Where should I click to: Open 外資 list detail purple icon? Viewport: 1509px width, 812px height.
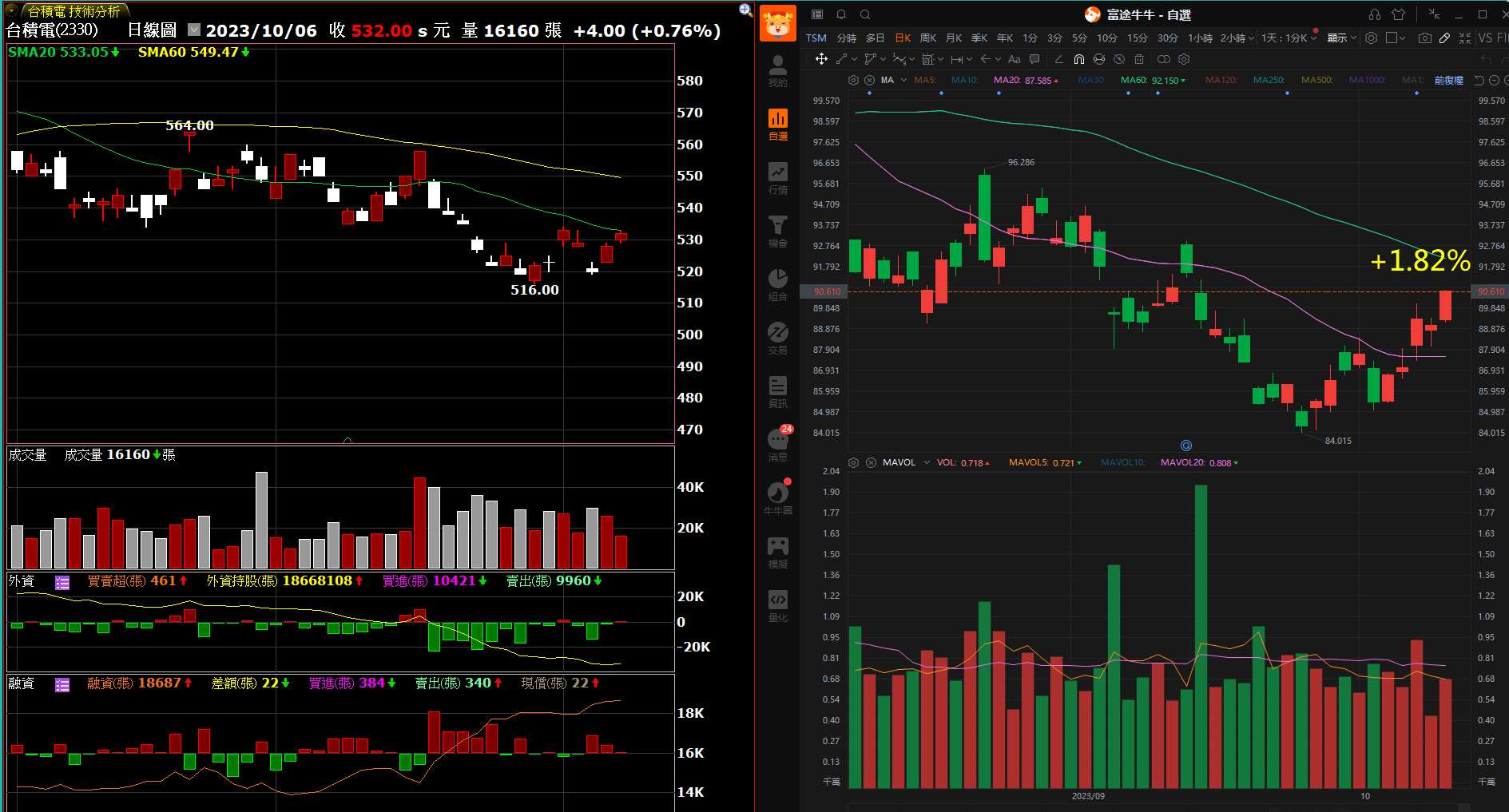(62, 582)
